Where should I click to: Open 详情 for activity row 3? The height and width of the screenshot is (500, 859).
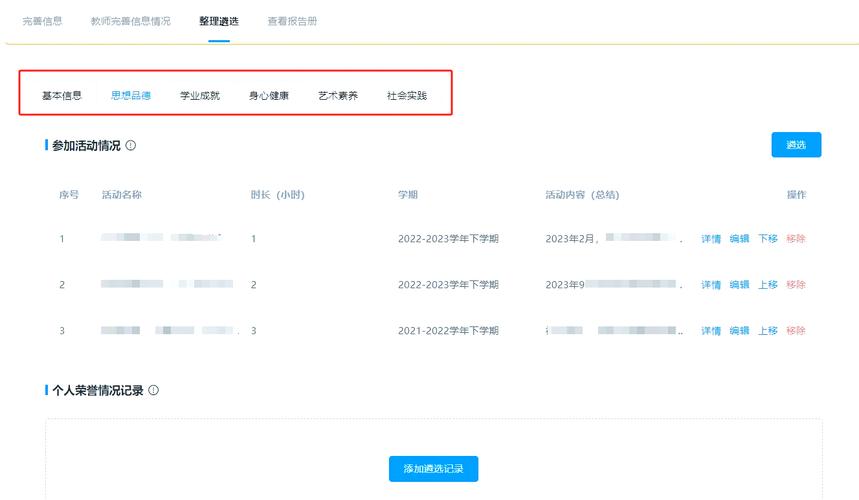click(710, 331)
